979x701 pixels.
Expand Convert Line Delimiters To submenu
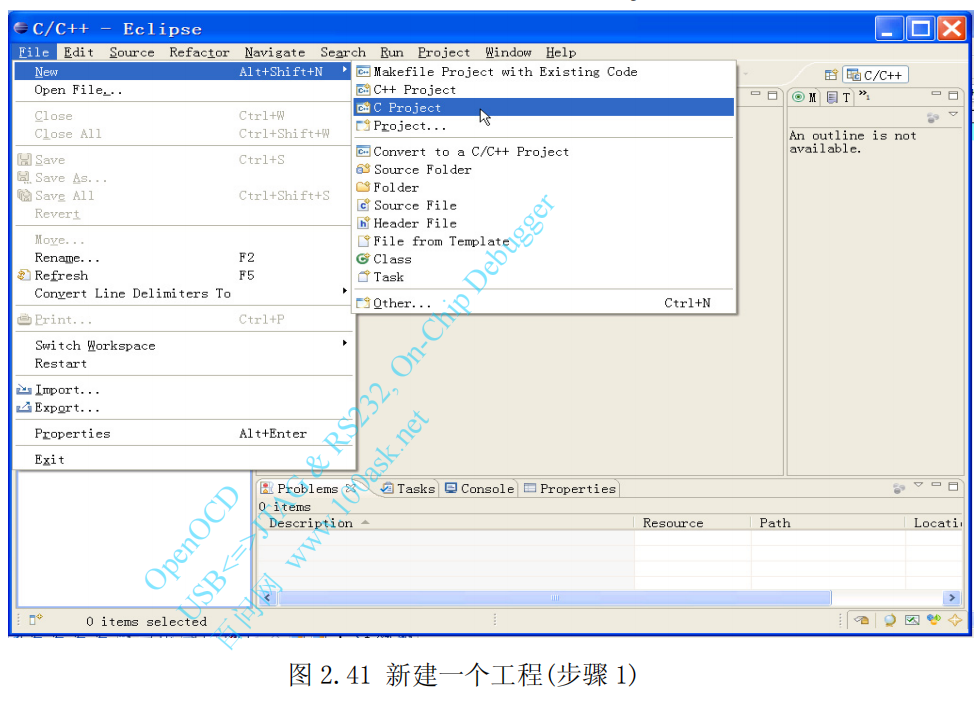(184, 293)
